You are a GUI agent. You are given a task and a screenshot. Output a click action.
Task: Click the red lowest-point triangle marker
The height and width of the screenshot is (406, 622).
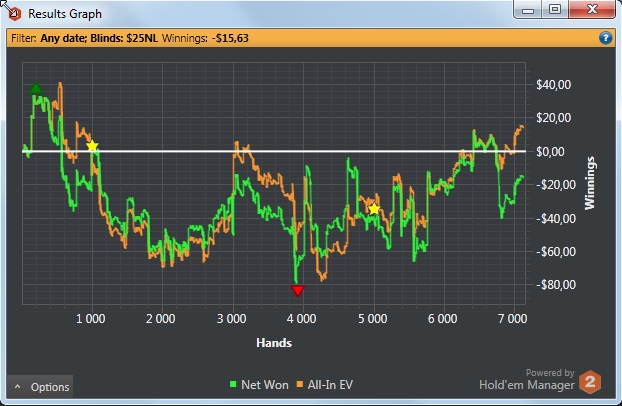point(298,291)
